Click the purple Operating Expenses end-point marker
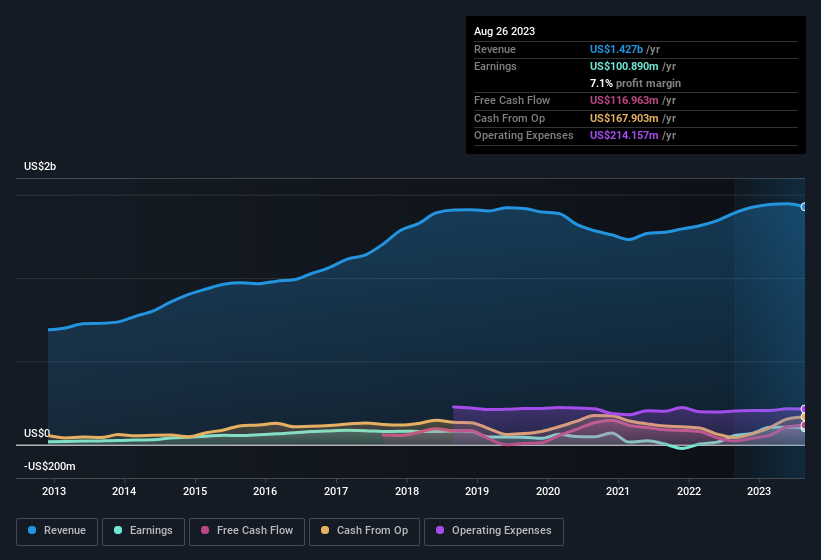The image size is (821, 560). click(x=804, y=409)
